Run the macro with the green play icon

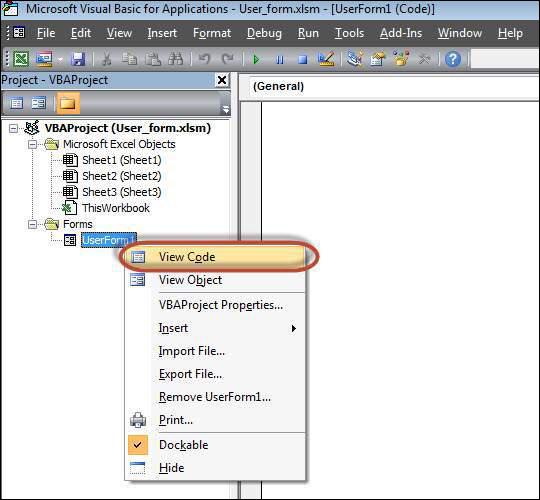[256, 60]
